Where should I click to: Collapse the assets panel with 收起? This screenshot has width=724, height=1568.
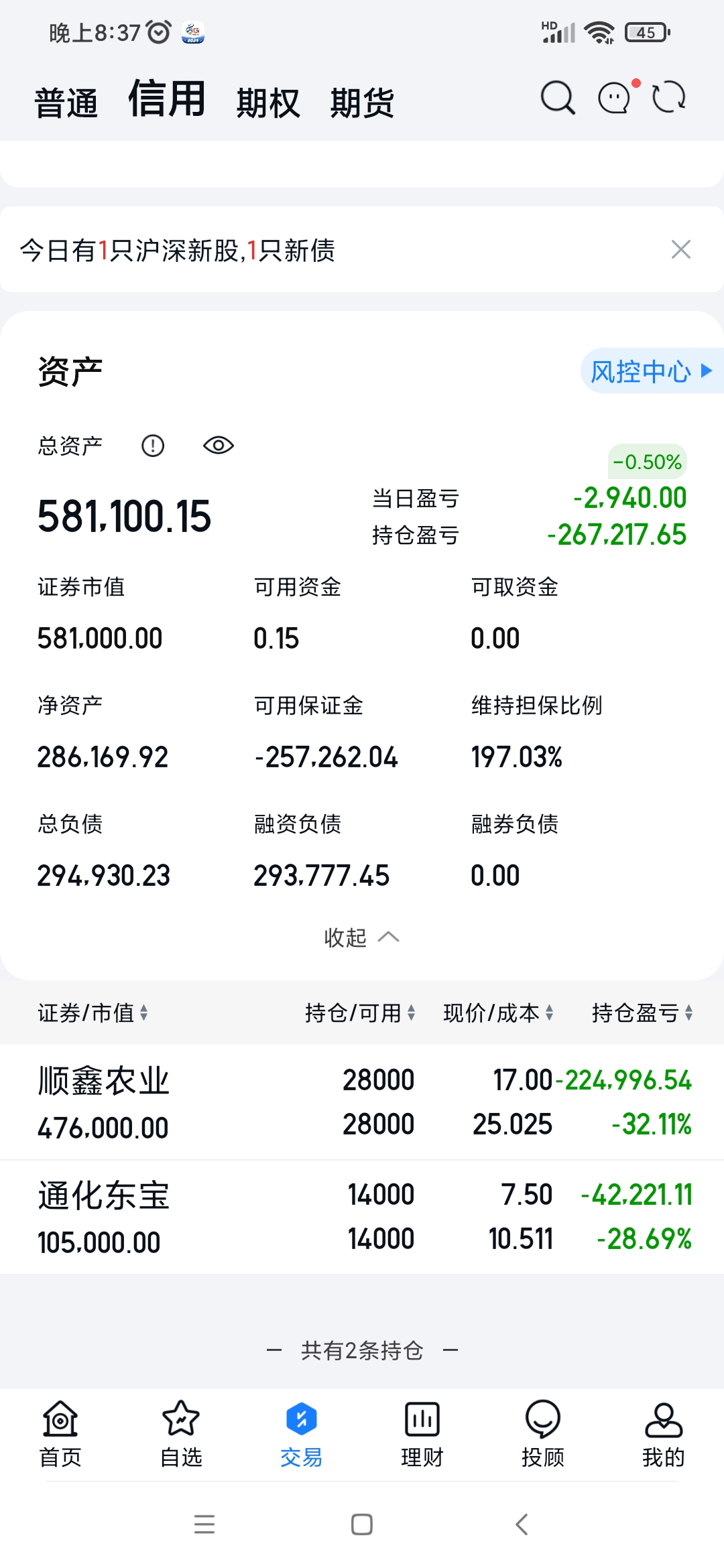361,937
